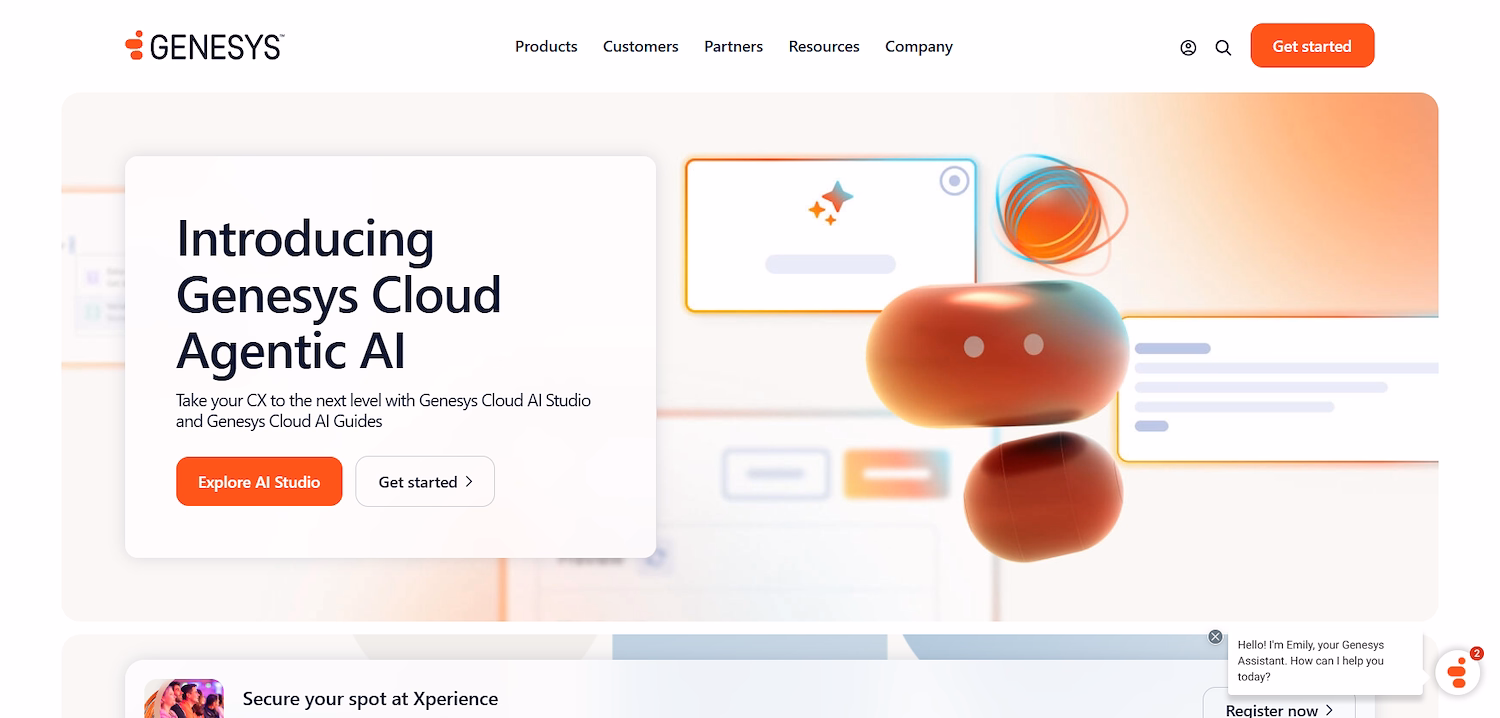Open the Company navigation dropdown
1500x718 pixels.
(x=918, y=46)
